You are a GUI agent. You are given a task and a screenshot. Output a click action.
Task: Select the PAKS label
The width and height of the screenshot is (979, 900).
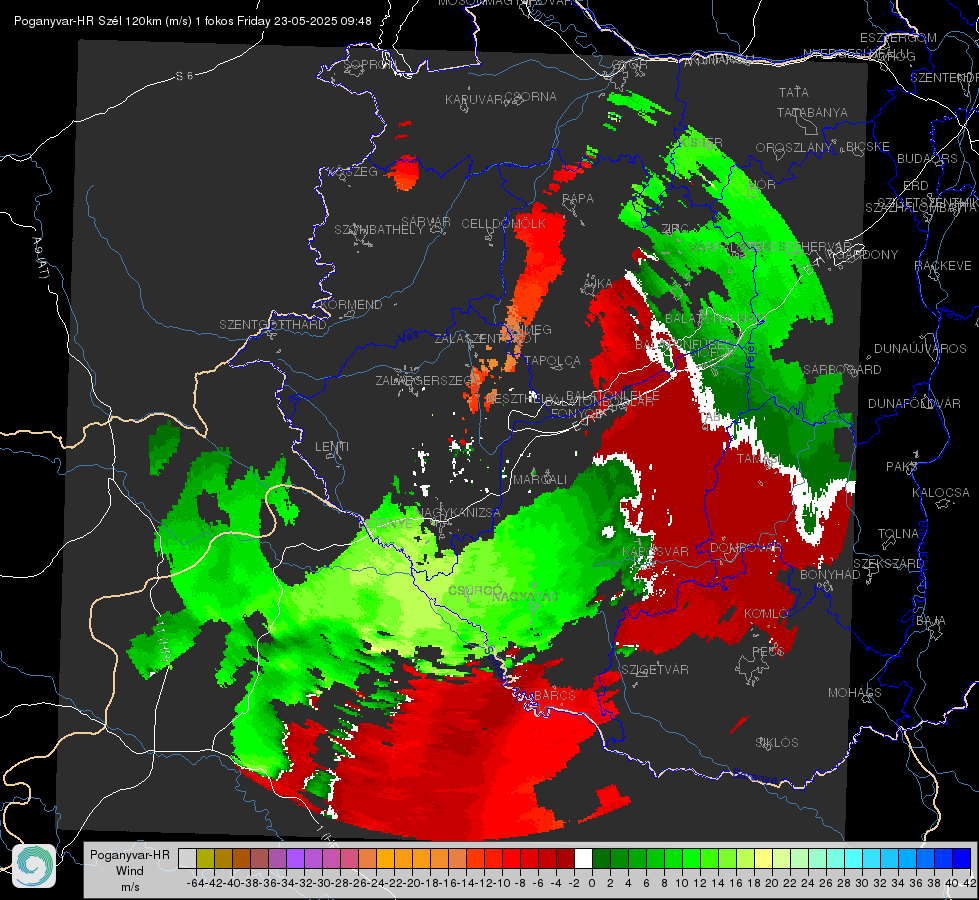tap(902, 467)
